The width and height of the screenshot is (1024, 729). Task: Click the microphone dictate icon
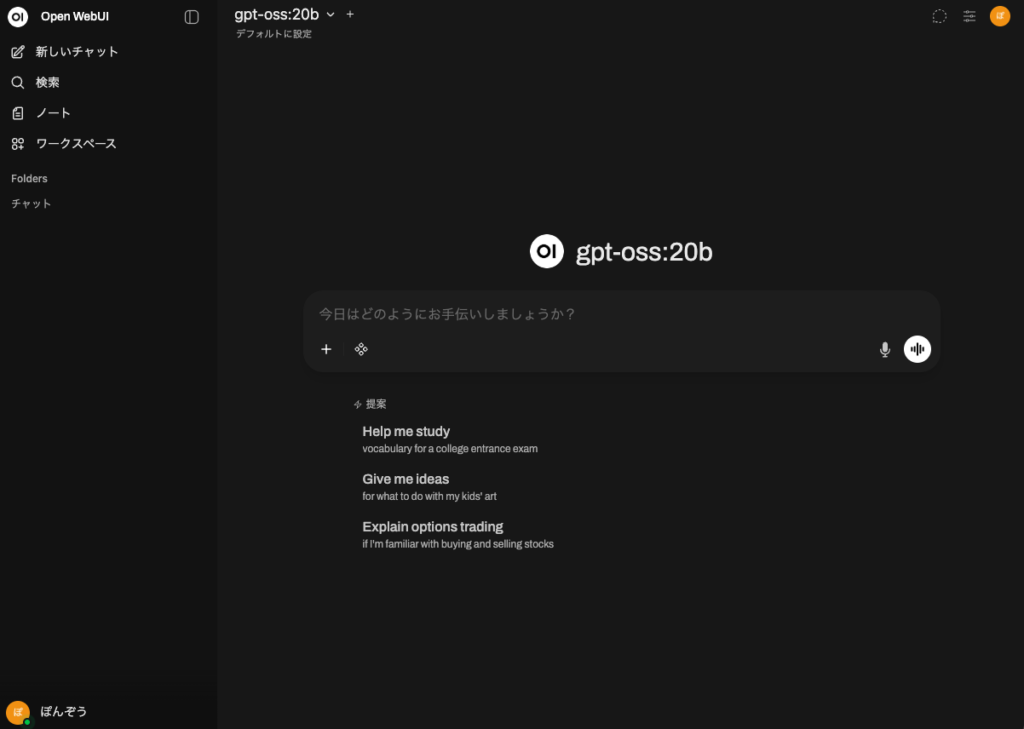884,349
